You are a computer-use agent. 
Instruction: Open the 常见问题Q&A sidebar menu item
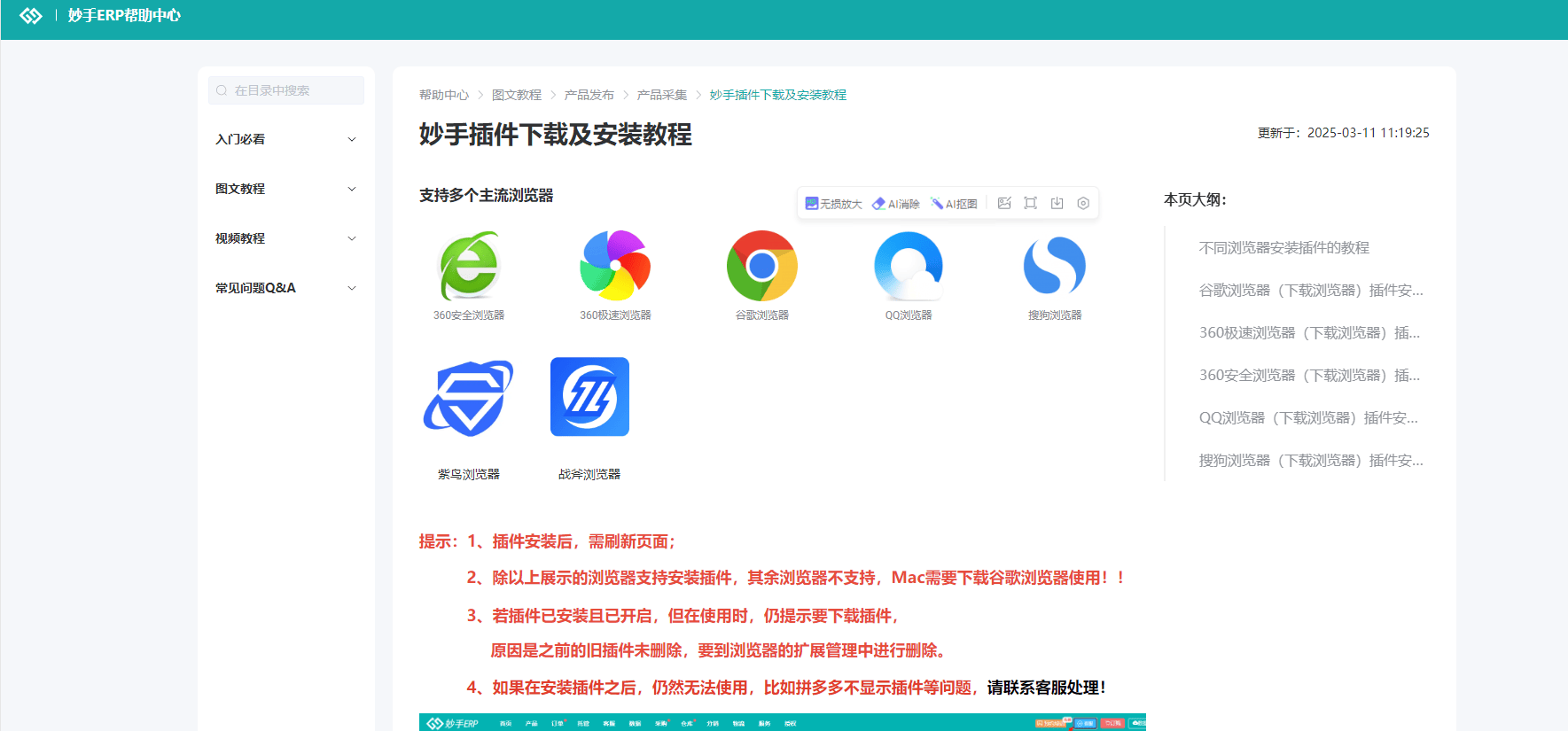(255, 288)
